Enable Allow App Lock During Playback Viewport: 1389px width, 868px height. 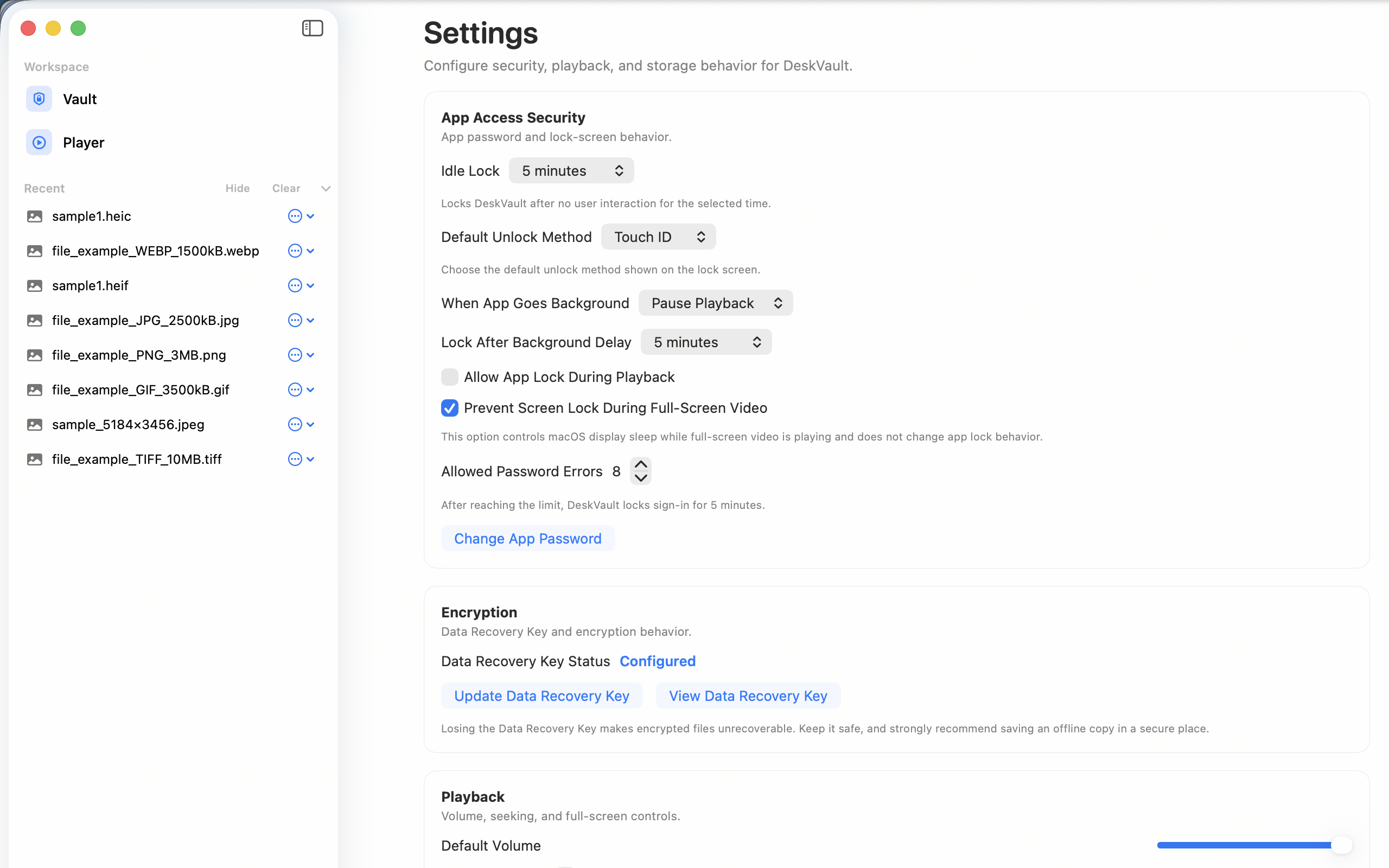[x=449, y=376]
